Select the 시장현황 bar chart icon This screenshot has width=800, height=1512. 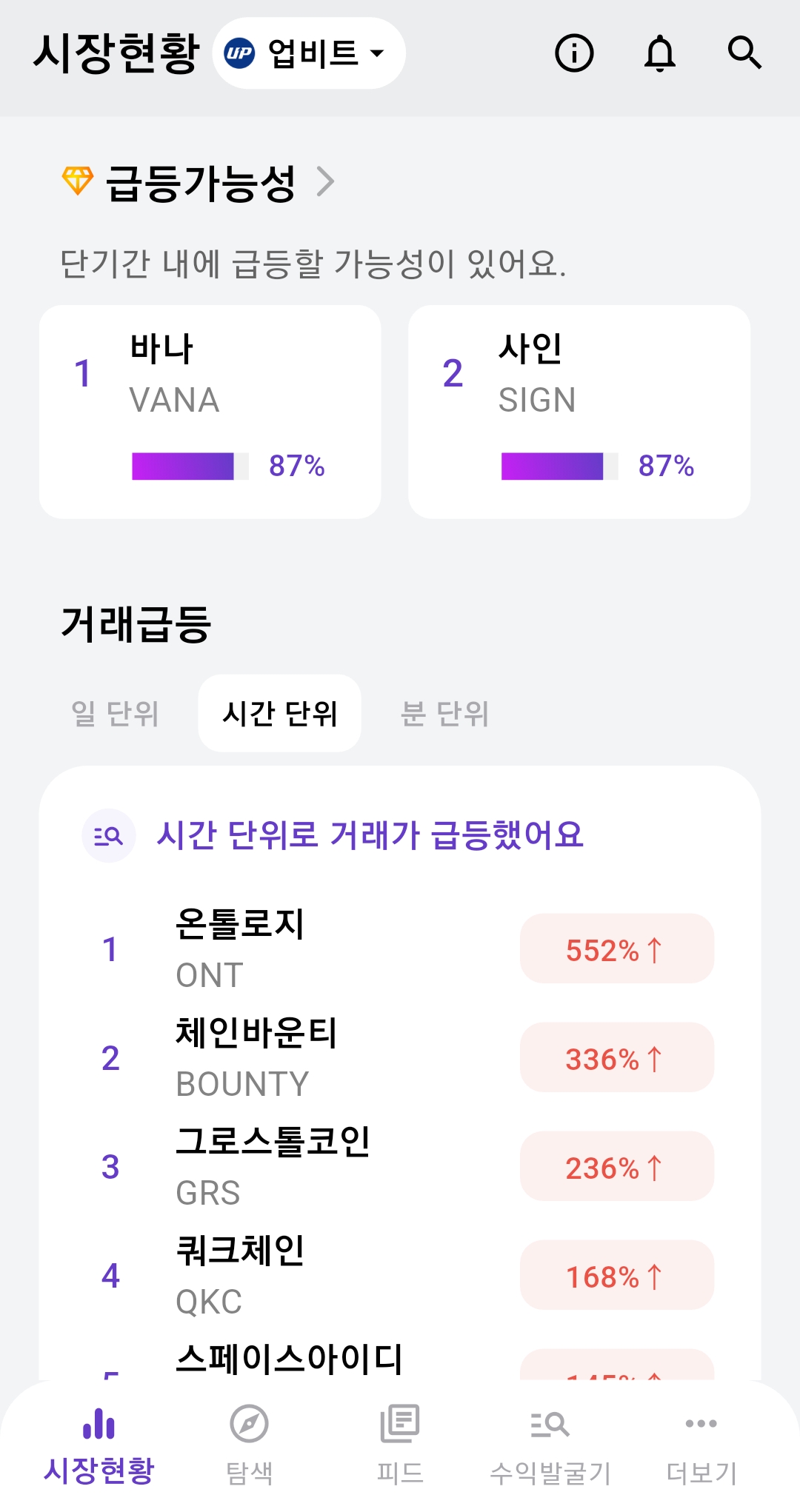point(99,1424)
